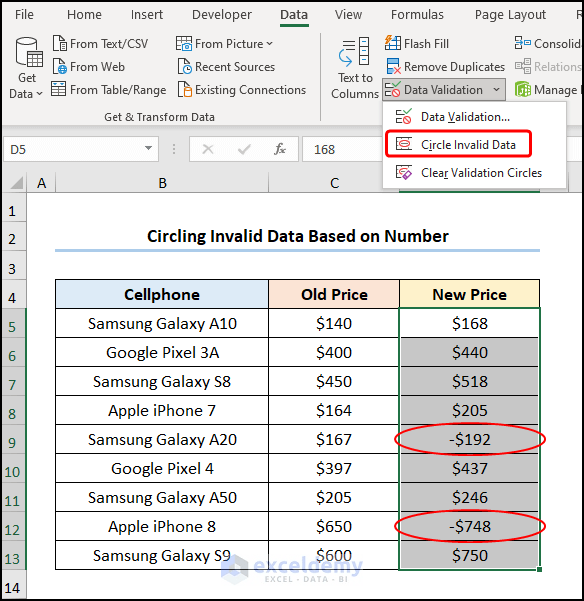Click the From Web button label

(x=97, y=67)
